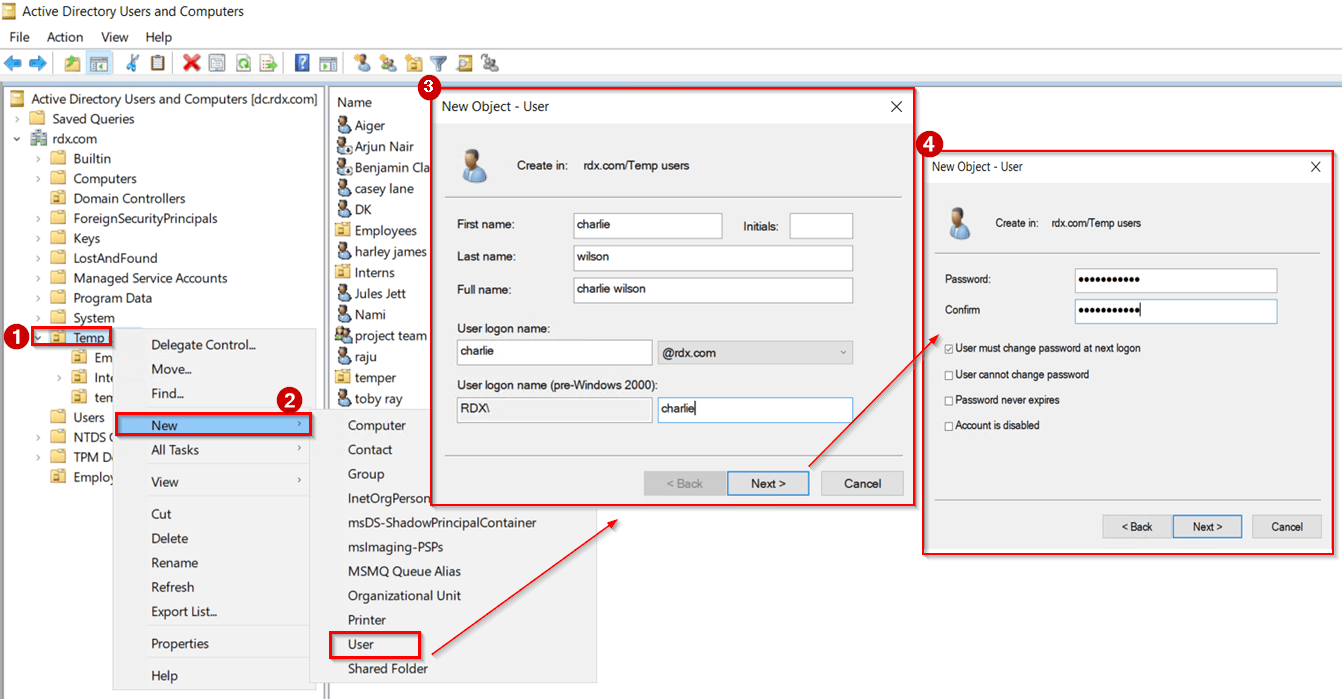Click the Find objects magnifier toolbar icon
Image resolution: width=1342 pixels, height=699 pixels.
coord(463,62)
